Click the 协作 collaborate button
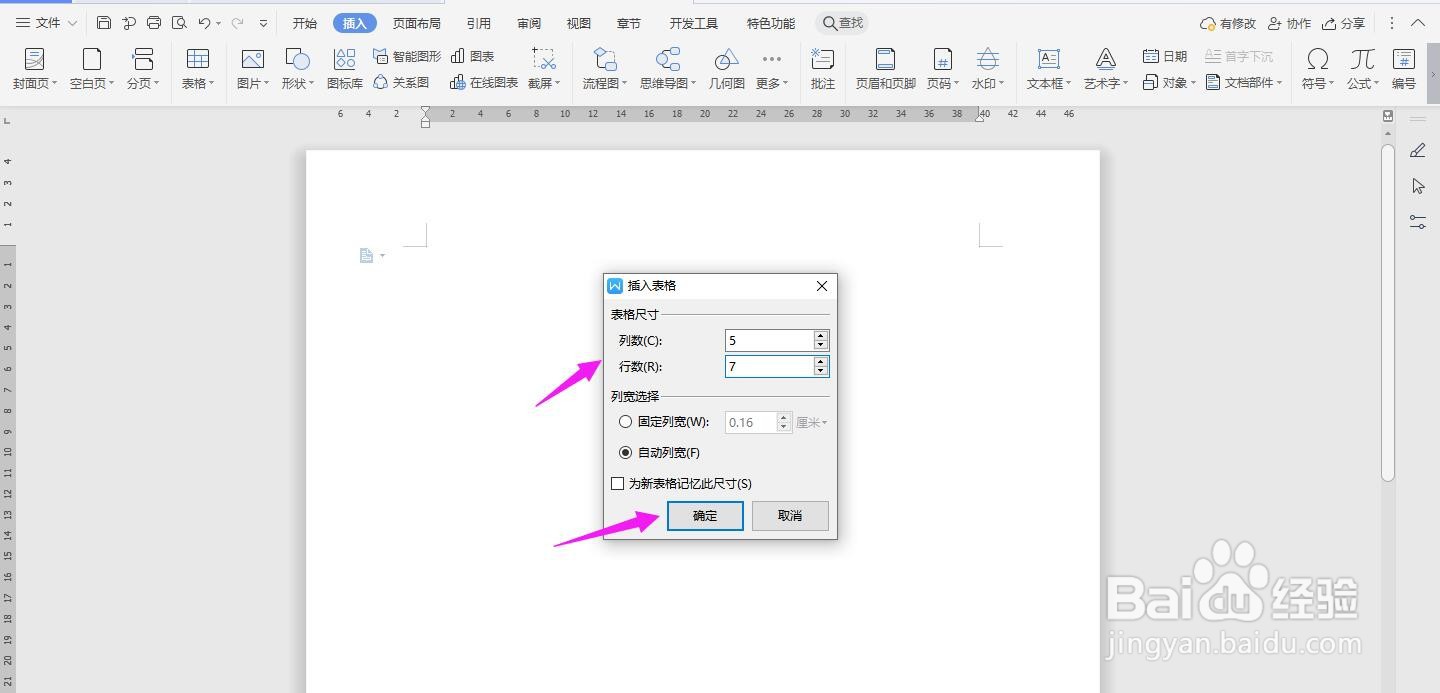The height and width of the screenshot is (693, 1440). coord(1289,23)
